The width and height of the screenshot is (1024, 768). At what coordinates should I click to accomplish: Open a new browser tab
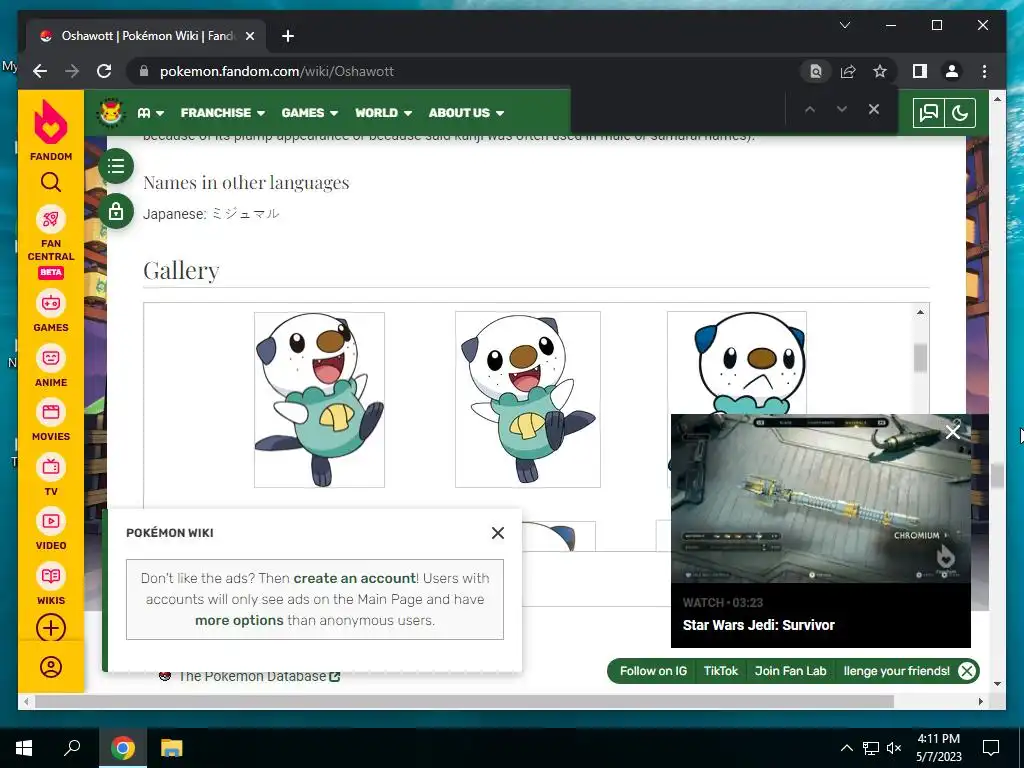(288, 36)
